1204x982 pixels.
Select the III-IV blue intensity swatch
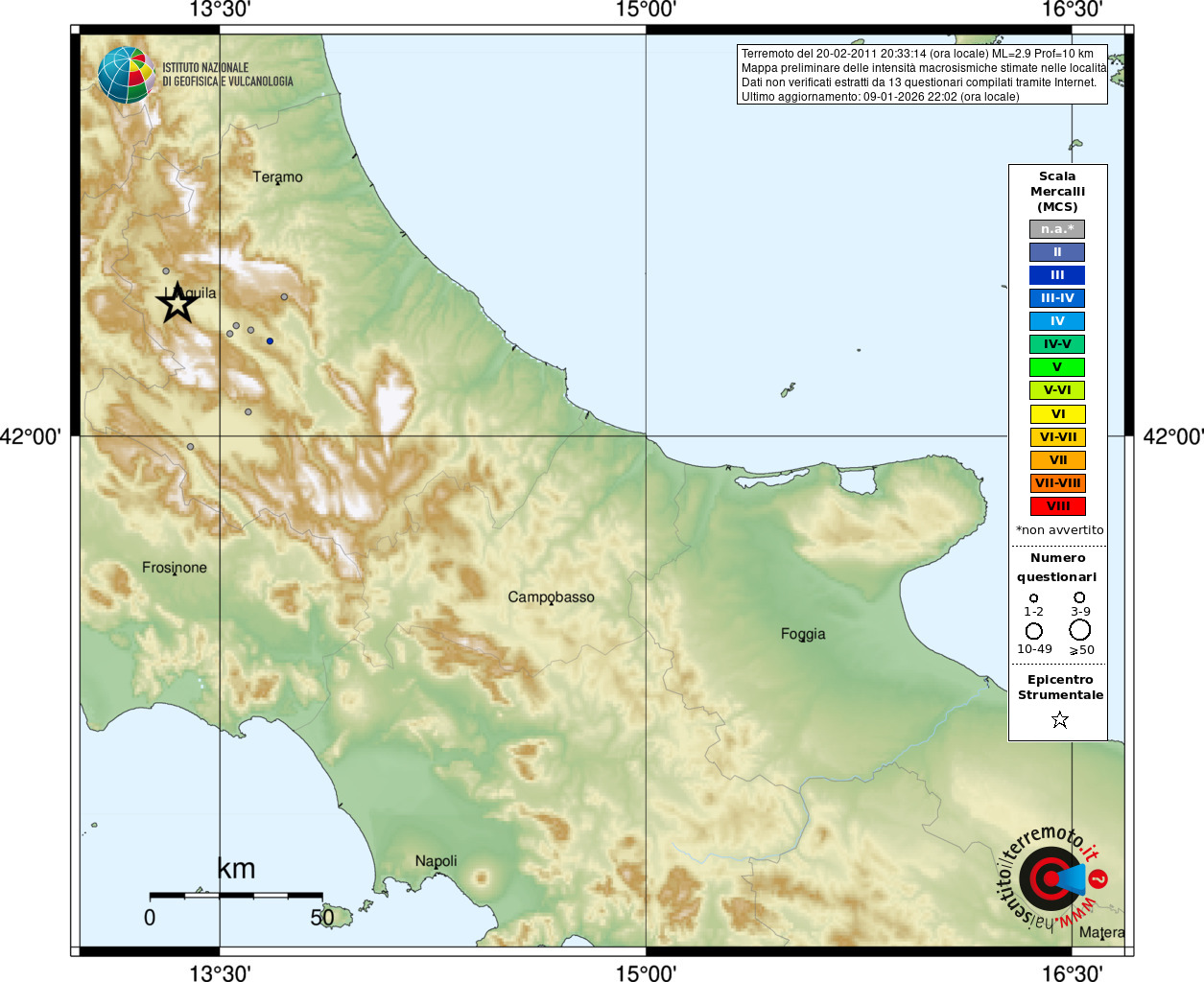1057,298
